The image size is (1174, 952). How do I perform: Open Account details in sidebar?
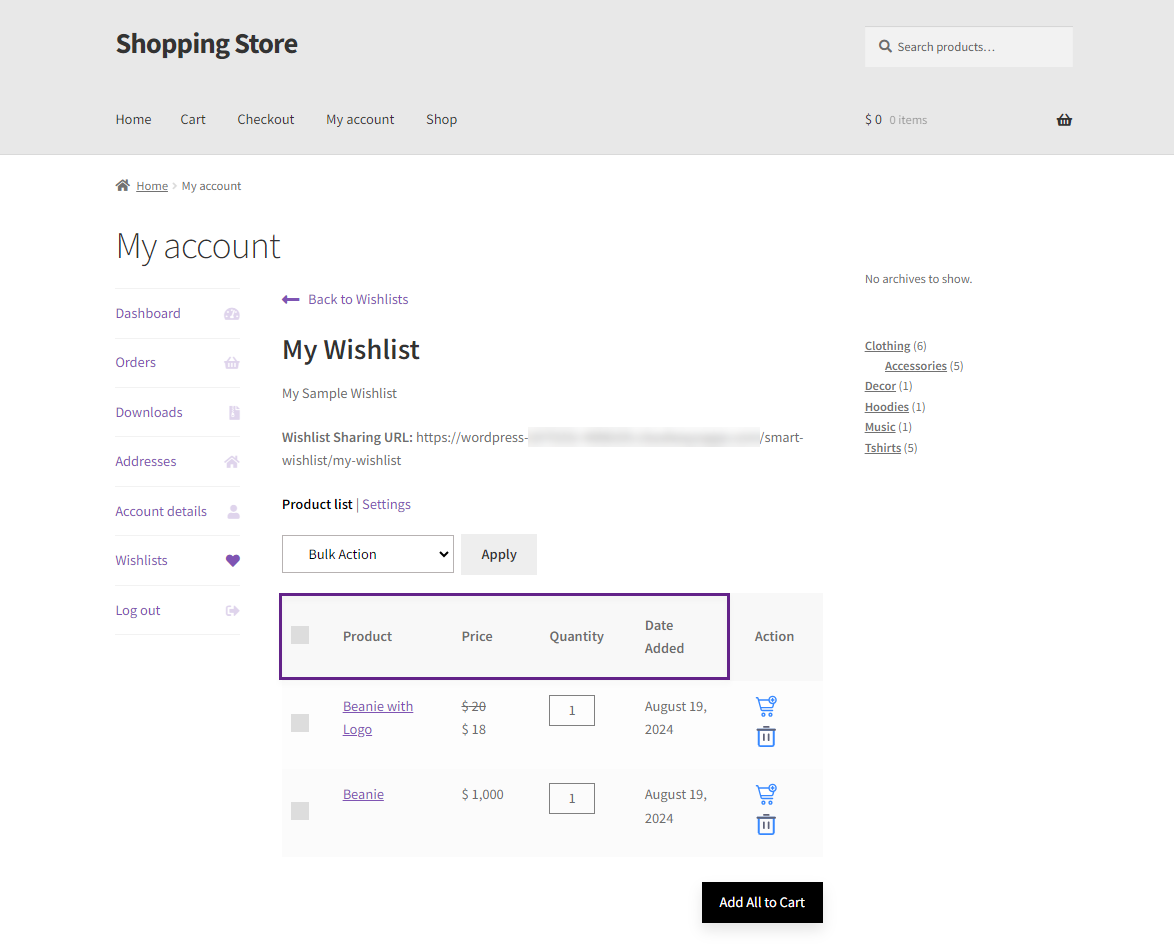click(161, 511)
